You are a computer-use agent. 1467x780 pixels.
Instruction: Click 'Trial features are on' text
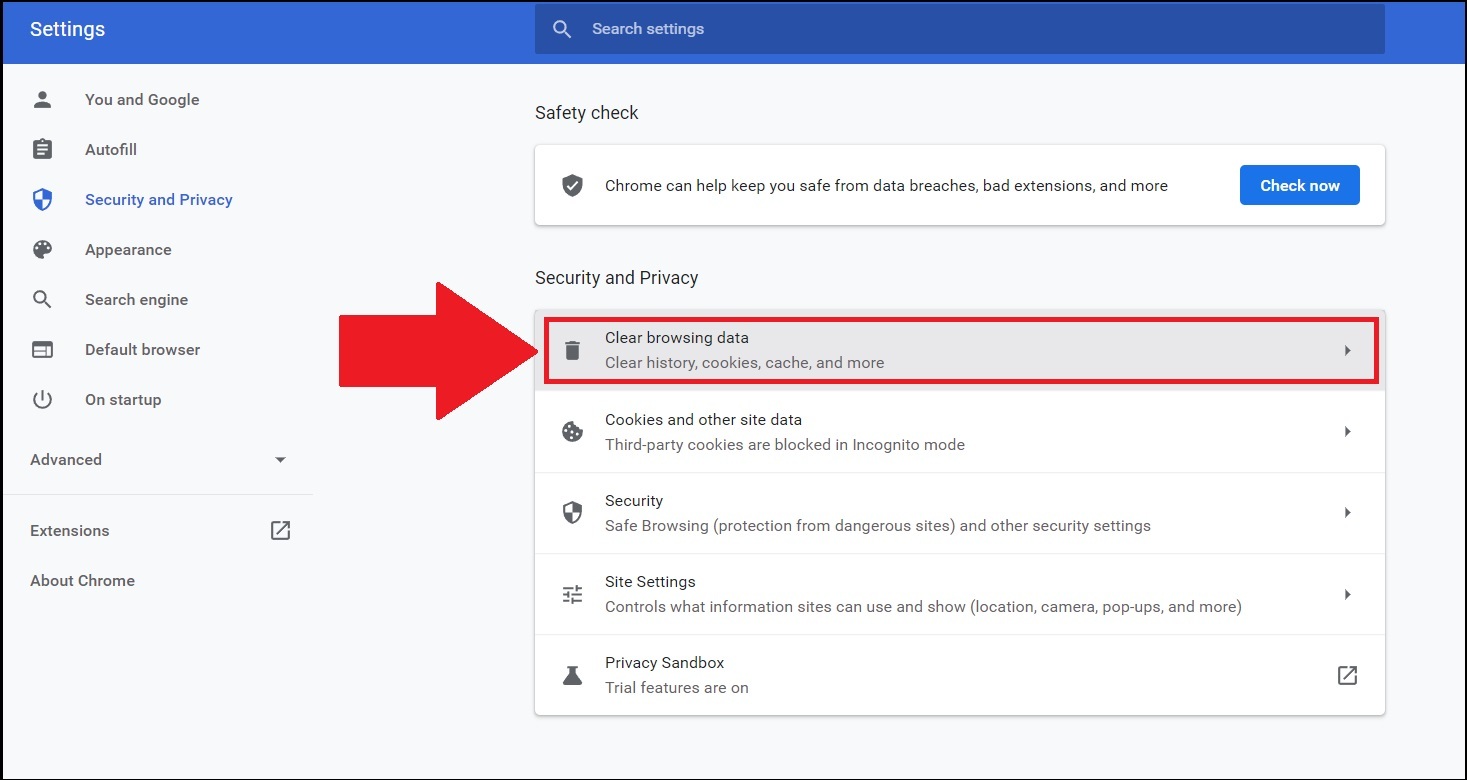[677, 688]
